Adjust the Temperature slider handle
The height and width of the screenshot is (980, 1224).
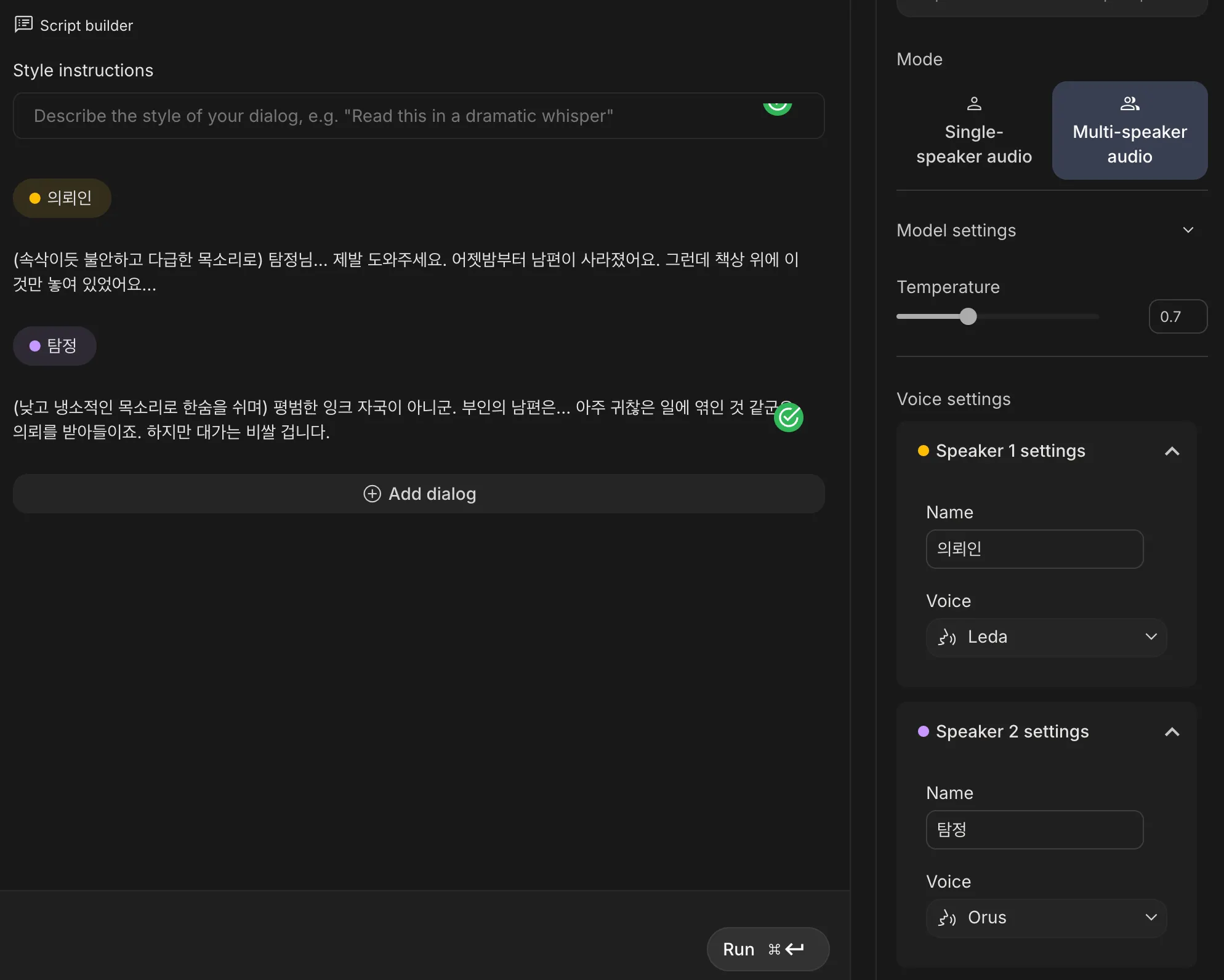point(968,316)
